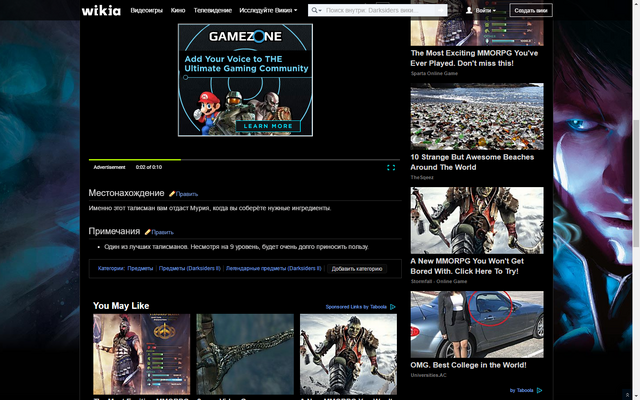The height and width of the screenshot is (400, 640).
Task: Click pencil icon beside Местонахождение
Action: pyautogui.click(x=172, y=194)
